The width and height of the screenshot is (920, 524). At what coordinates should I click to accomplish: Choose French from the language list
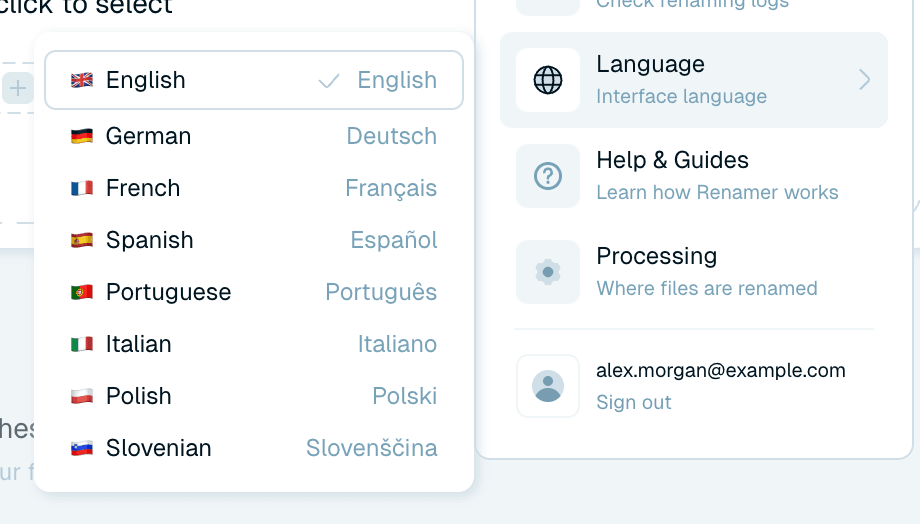[253, 188]
